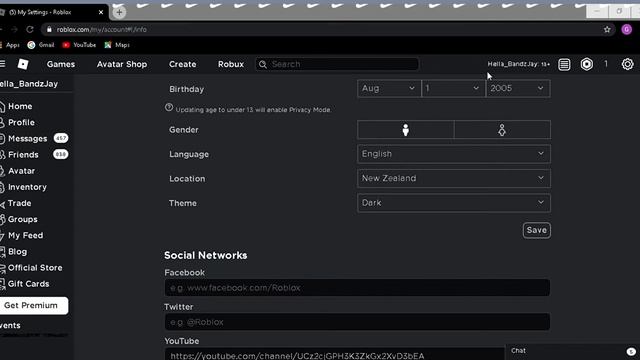Select the female gender option

coord(502,130)
